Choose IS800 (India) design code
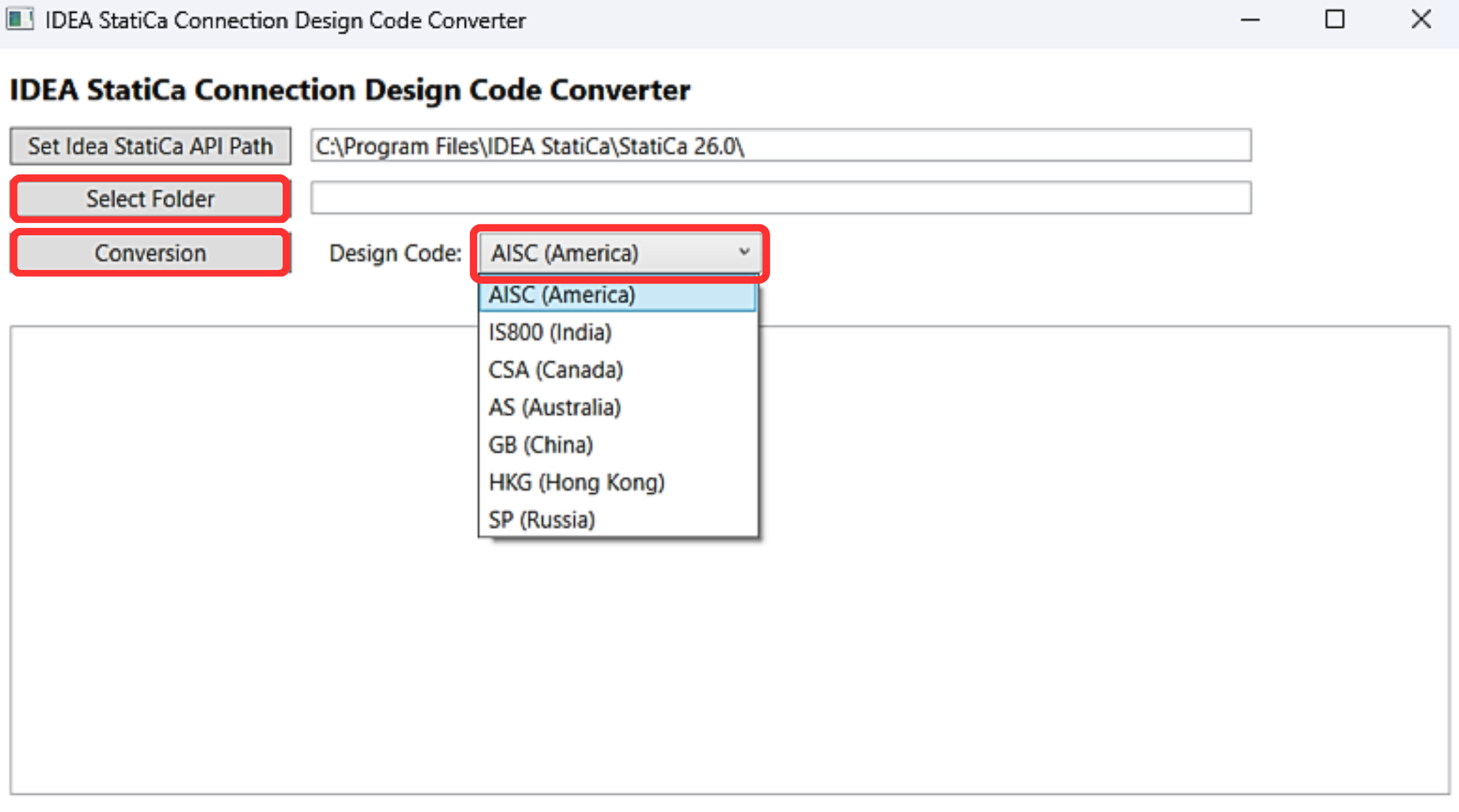The height and width of the screenshot is (812, 1459). [x=618, y=333]
